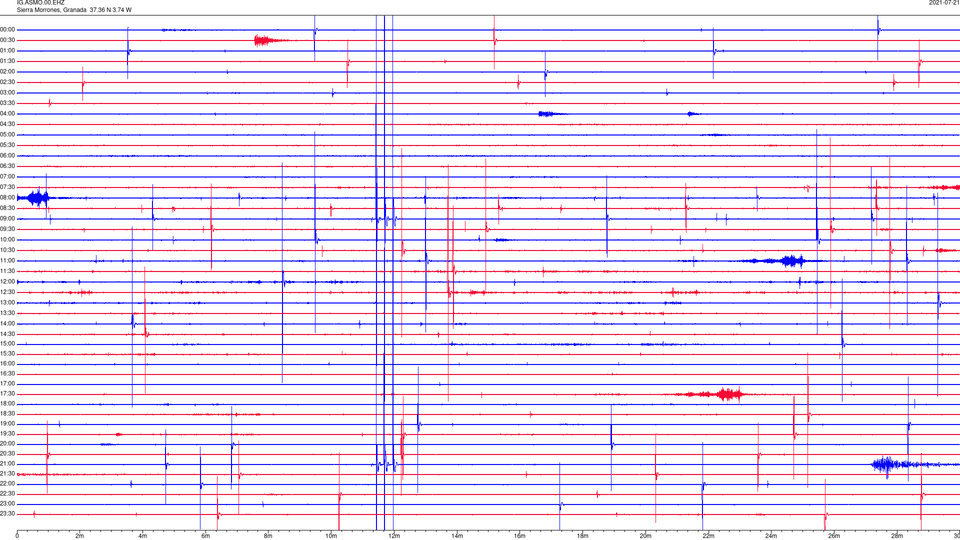Select the 00:30 trace time label
Viewport: 960px width, 540px height.
point(8,40)
